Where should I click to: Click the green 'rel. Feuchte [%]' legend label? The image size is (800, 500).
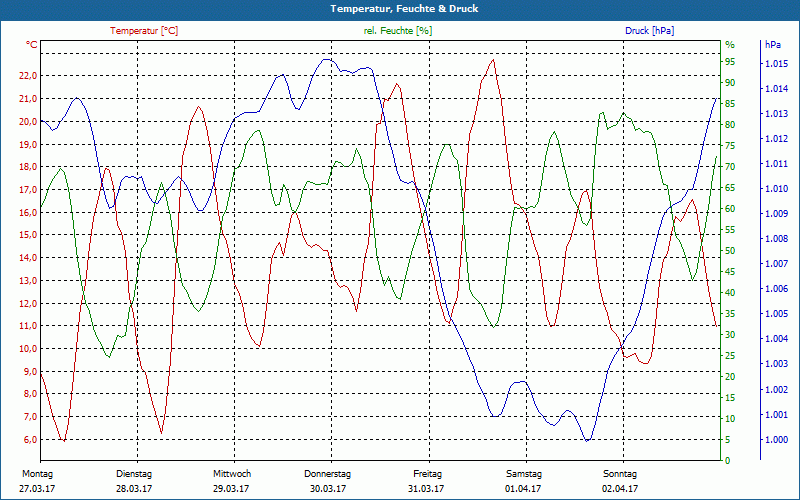coord(397,31)
